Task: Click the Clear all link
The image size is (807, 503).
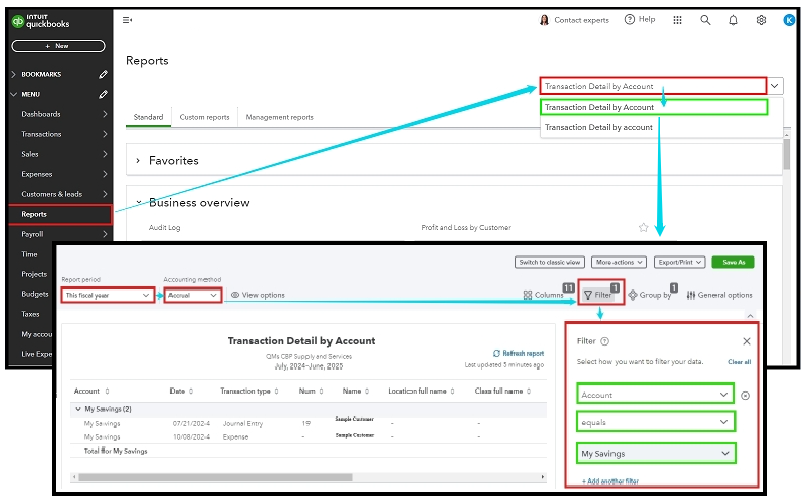Action: 740,362
